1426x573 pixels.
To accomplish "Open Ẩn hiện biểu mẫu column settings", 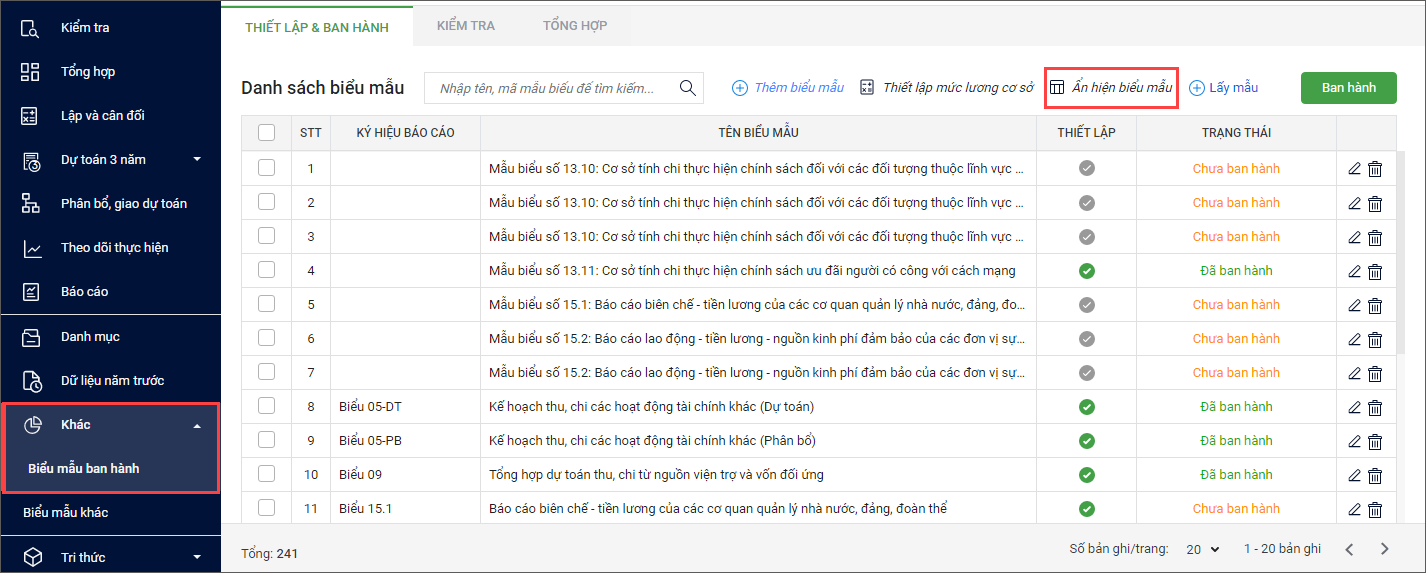I will point(1111,88).
